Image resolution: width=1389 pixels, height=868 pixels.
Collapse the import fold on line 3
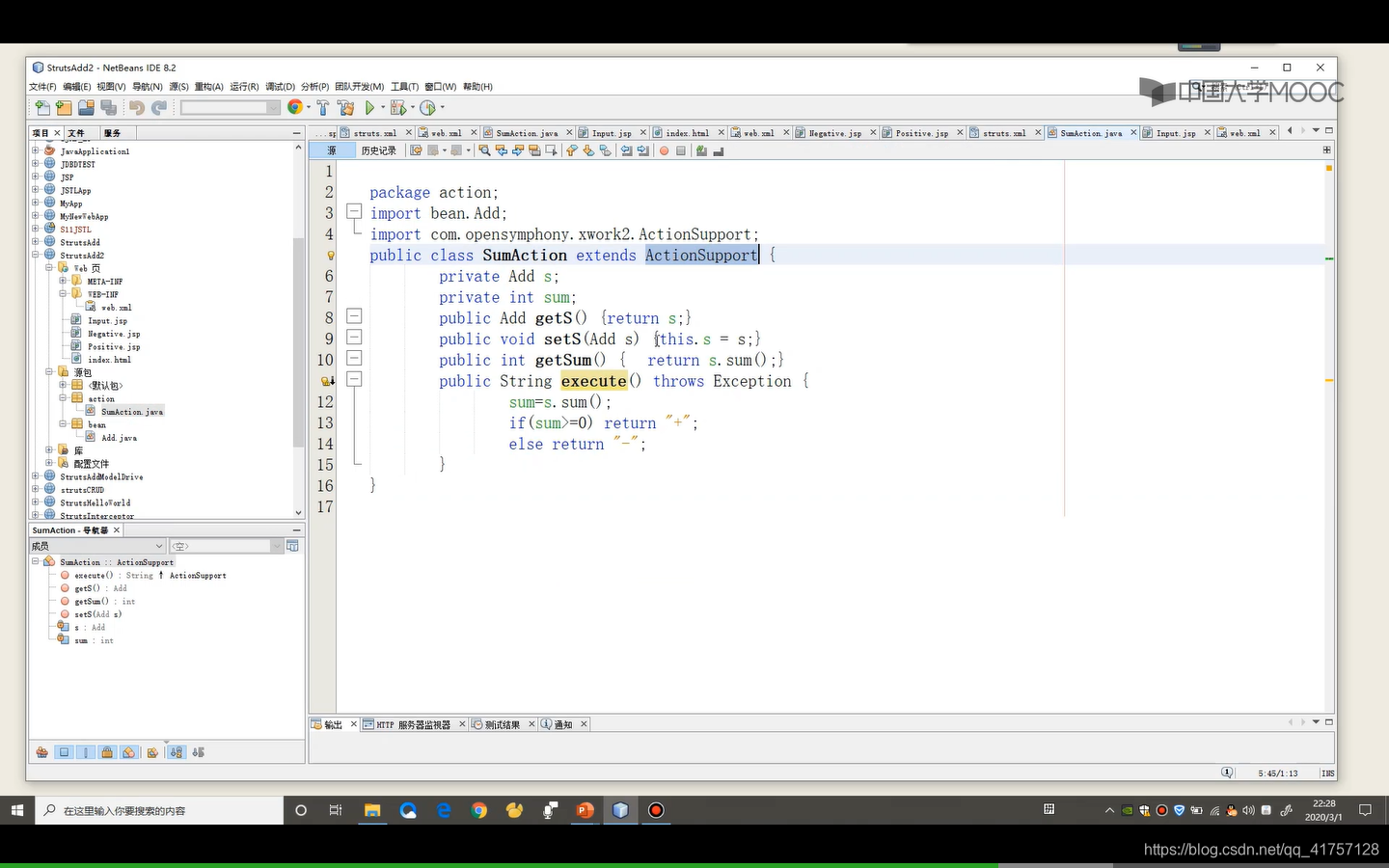click(x=354, y=212)
